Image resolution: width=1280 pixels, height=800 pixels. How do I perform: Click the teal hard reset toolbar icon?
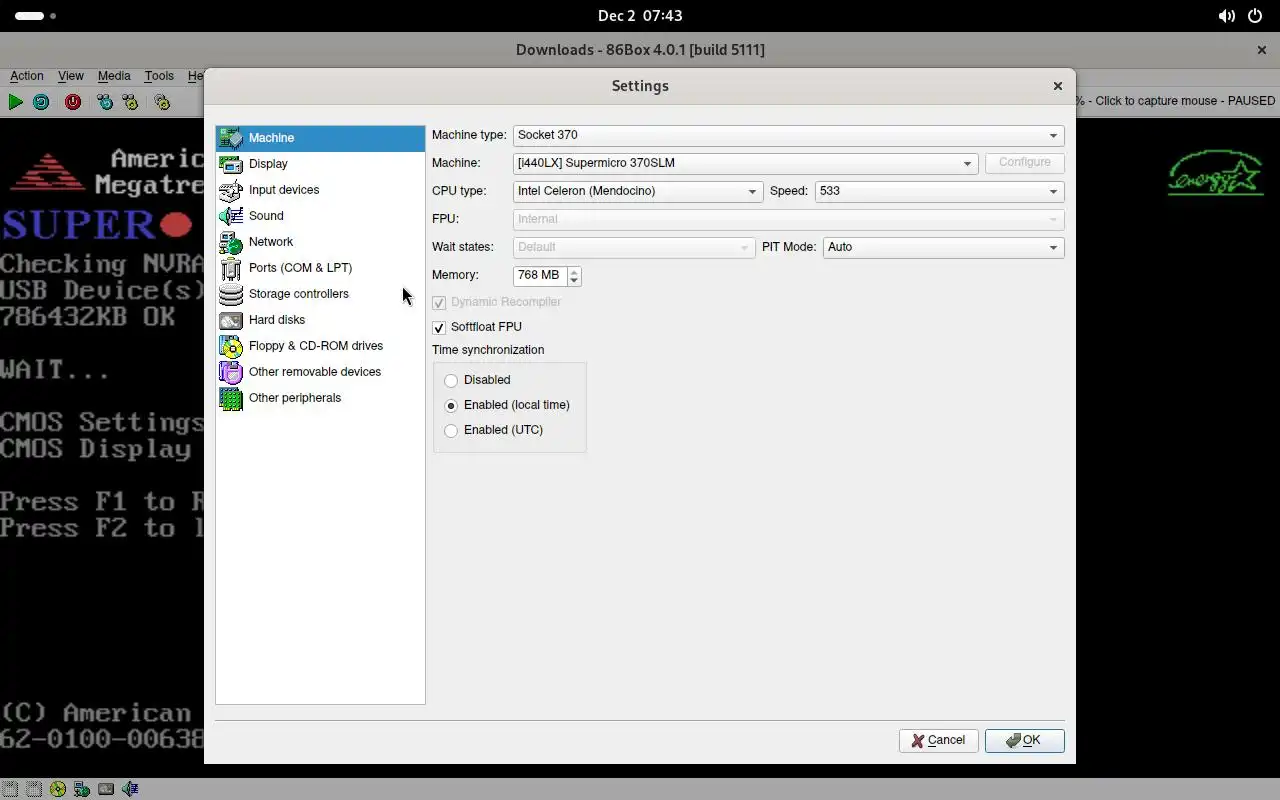(x=41, y=102)
